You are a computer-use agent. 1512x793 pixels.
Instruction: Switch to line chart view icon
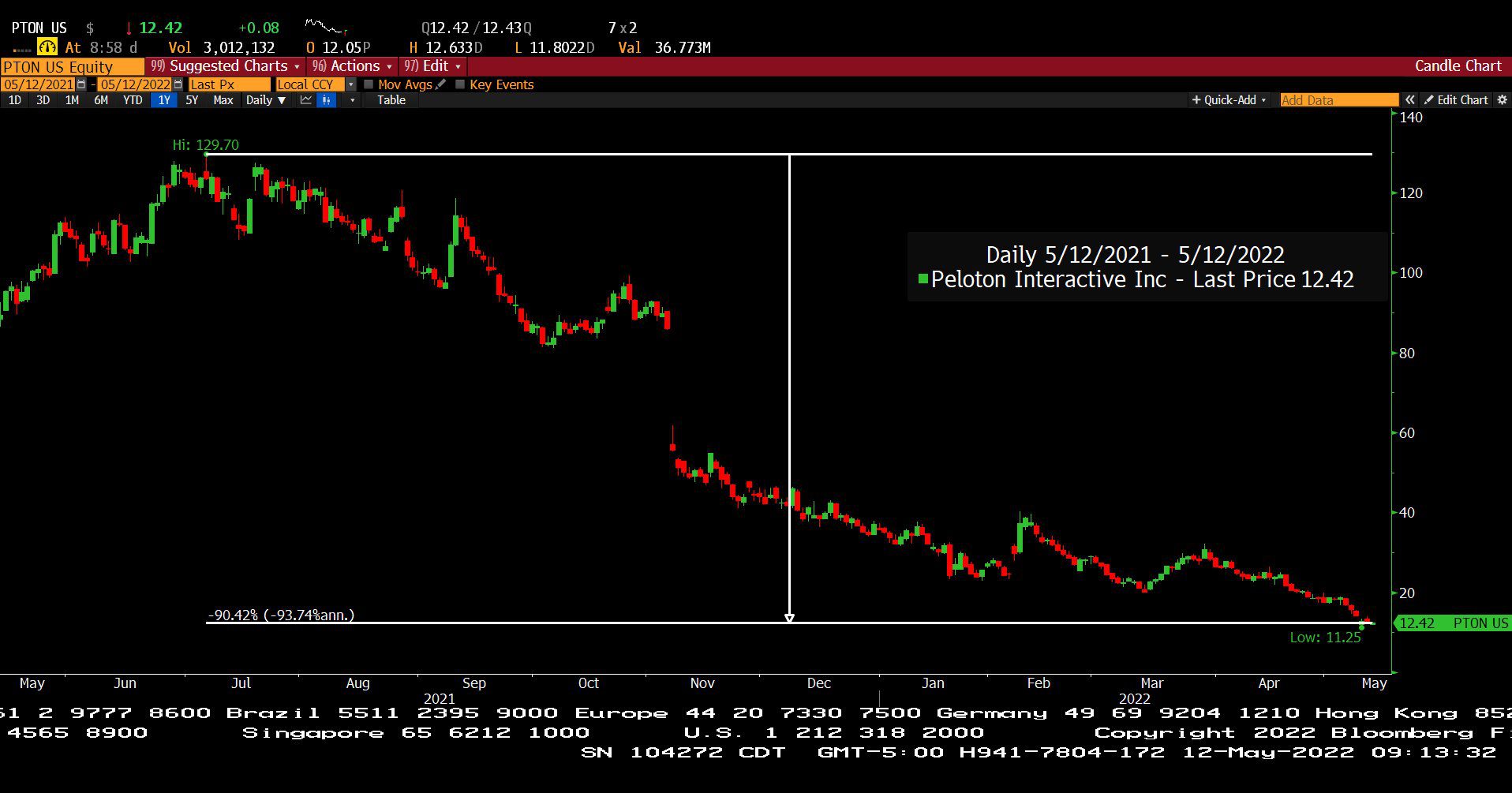coord(305,100)
